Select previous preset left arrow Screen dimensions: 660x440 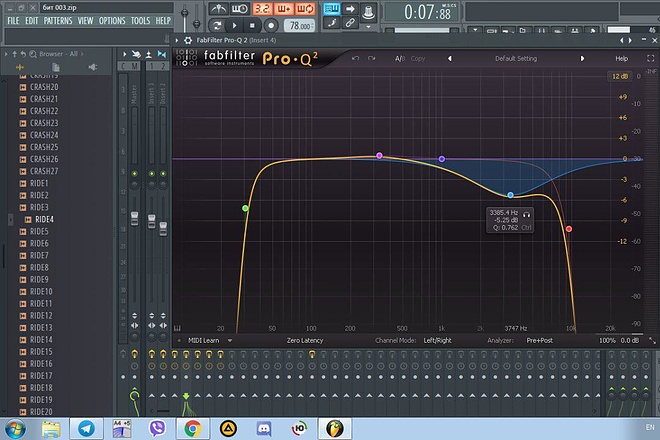point(450,59)
